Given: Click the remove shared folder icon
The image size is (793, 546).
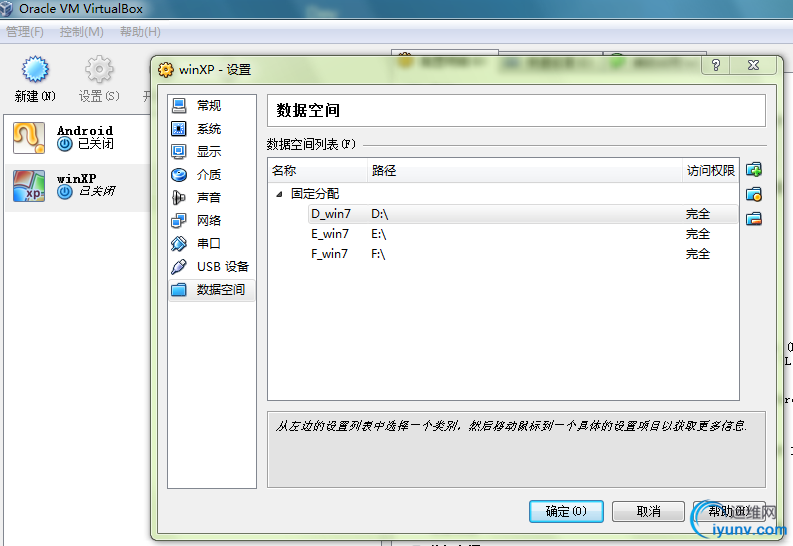Looking at the screenshot, I should pos(754,218).
